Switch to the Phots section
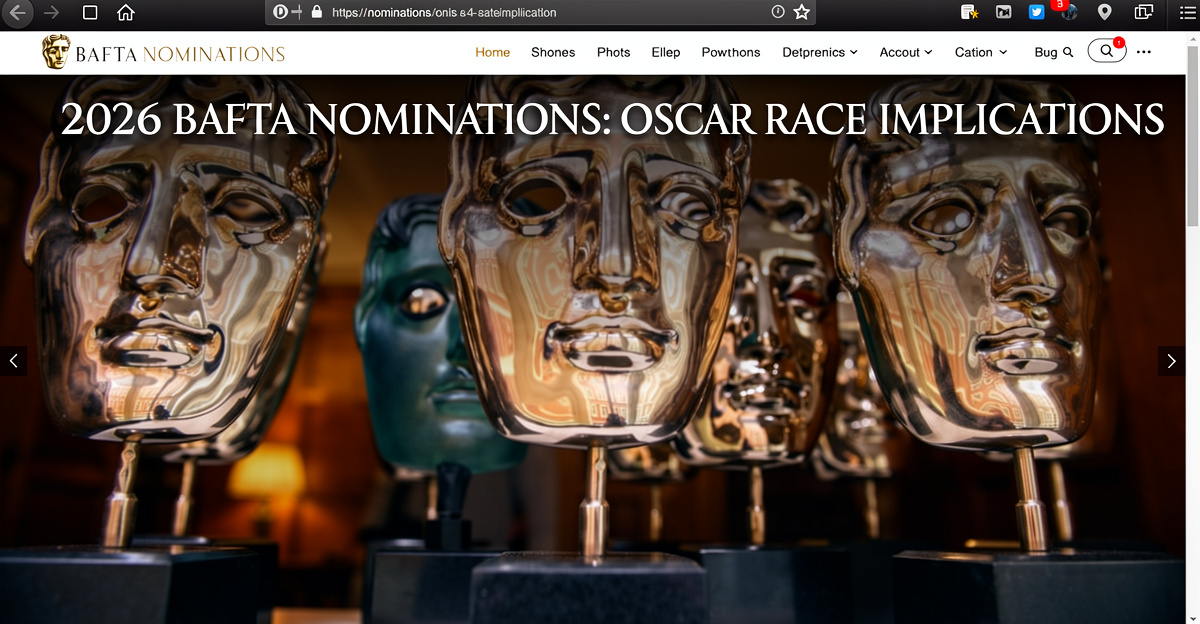This screenshot has height=624, width=1200. (x=613, y=52)
